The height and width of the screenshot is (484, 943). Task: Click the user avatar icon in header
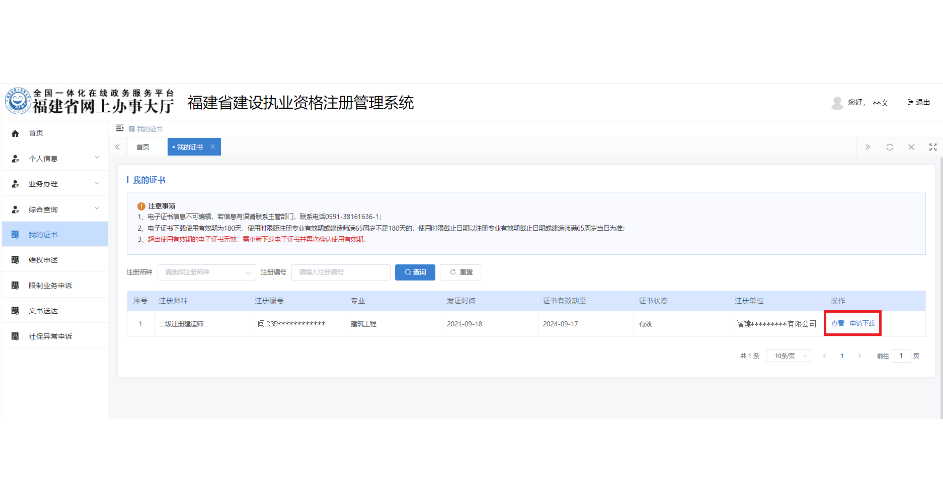[837, 103]
